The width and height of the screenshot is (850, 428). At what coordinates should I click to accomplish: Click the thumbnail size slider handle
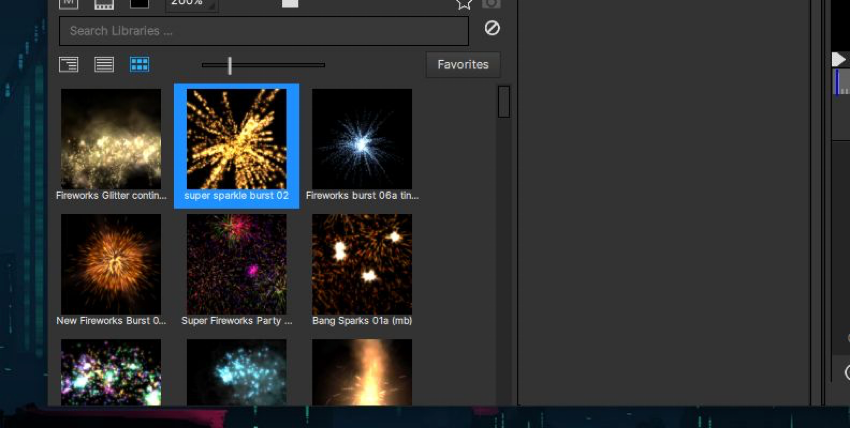pyautogui.click(x=230, y=65)
